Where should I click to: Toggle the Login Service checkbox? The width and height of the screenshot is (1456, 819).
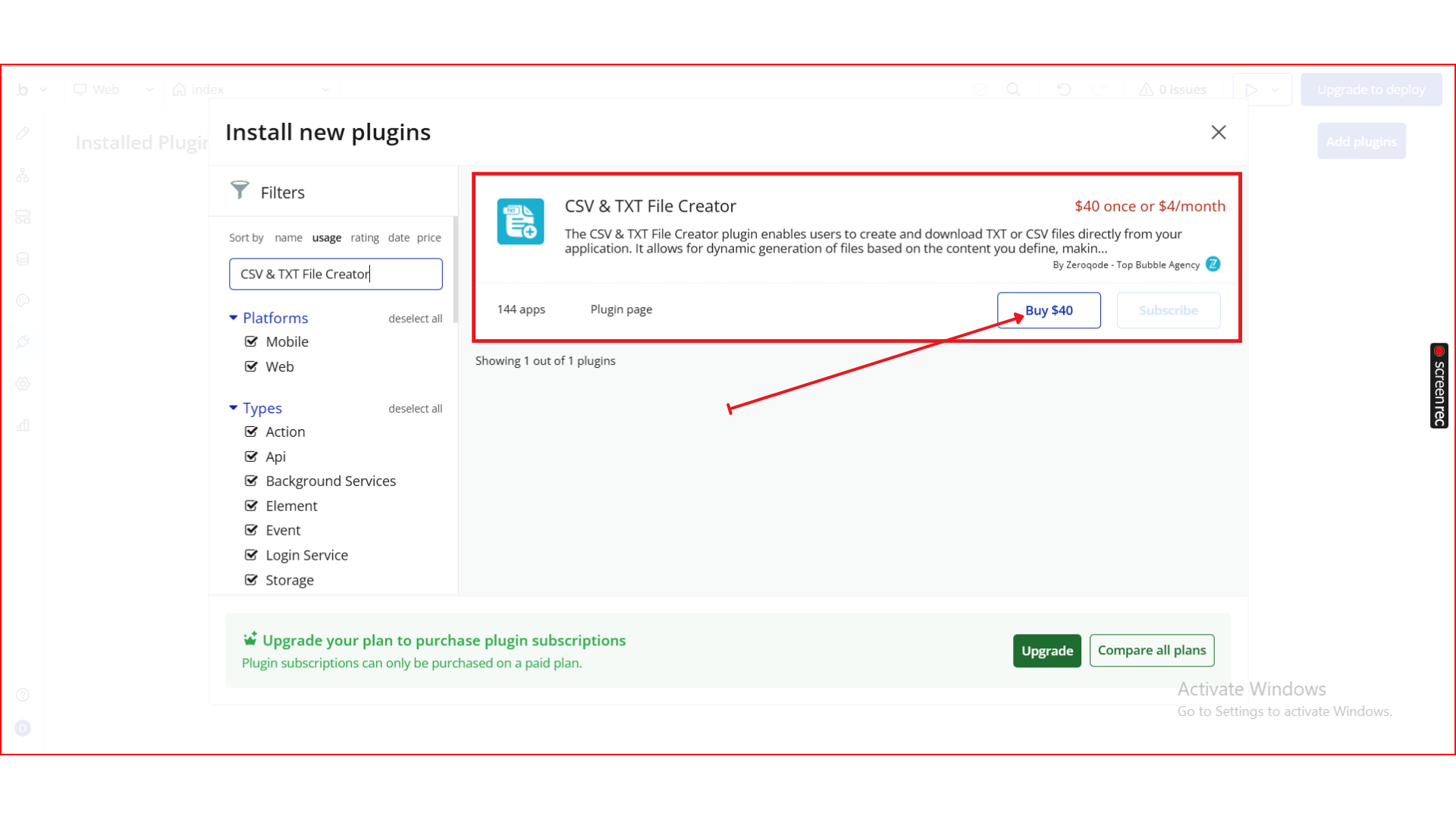click(x=251, y=555)
